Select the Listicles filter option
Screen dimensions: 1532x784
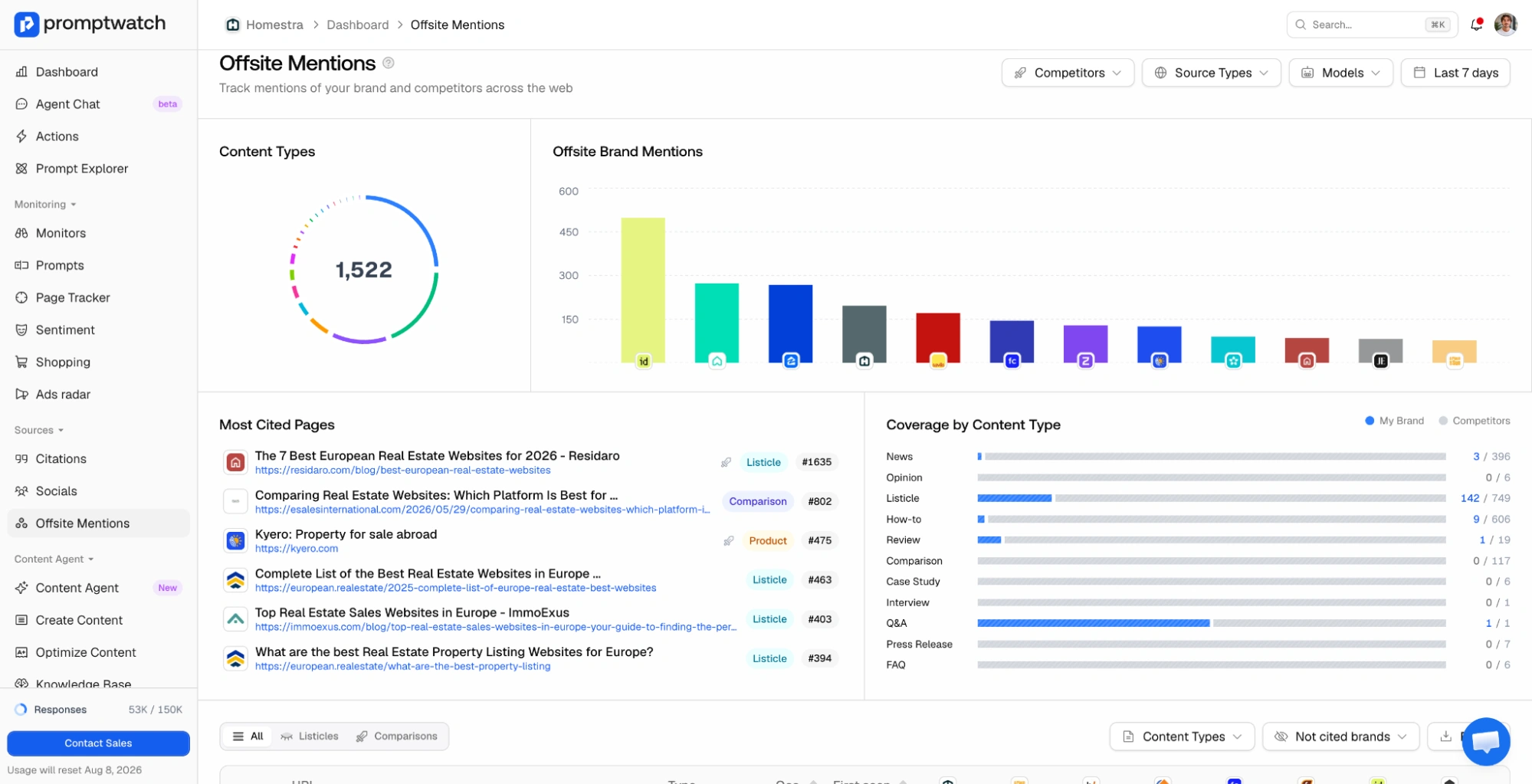(310, 736)
